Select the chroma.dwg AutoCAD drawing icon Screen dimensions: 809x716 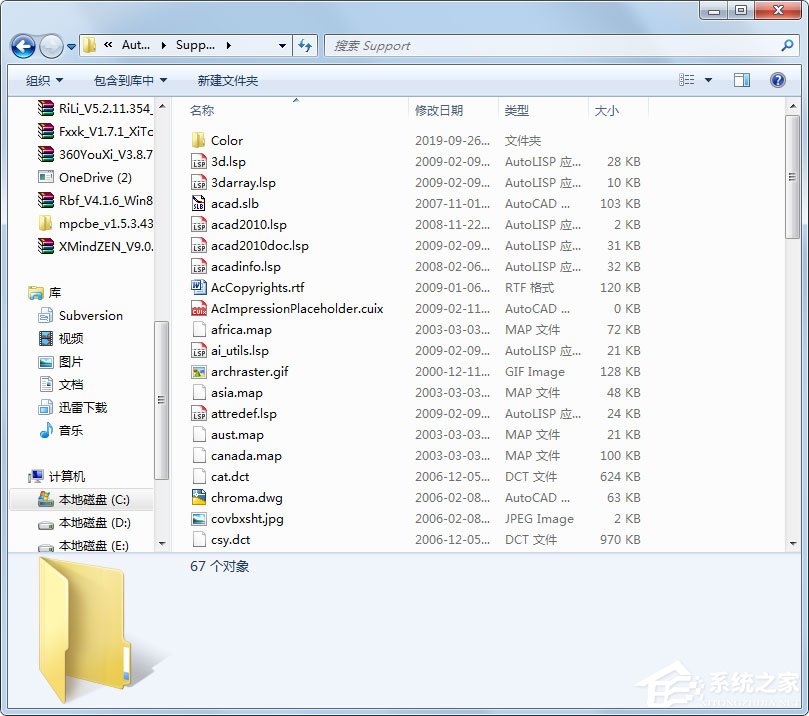pyautogui.click(x=198, y=497)
